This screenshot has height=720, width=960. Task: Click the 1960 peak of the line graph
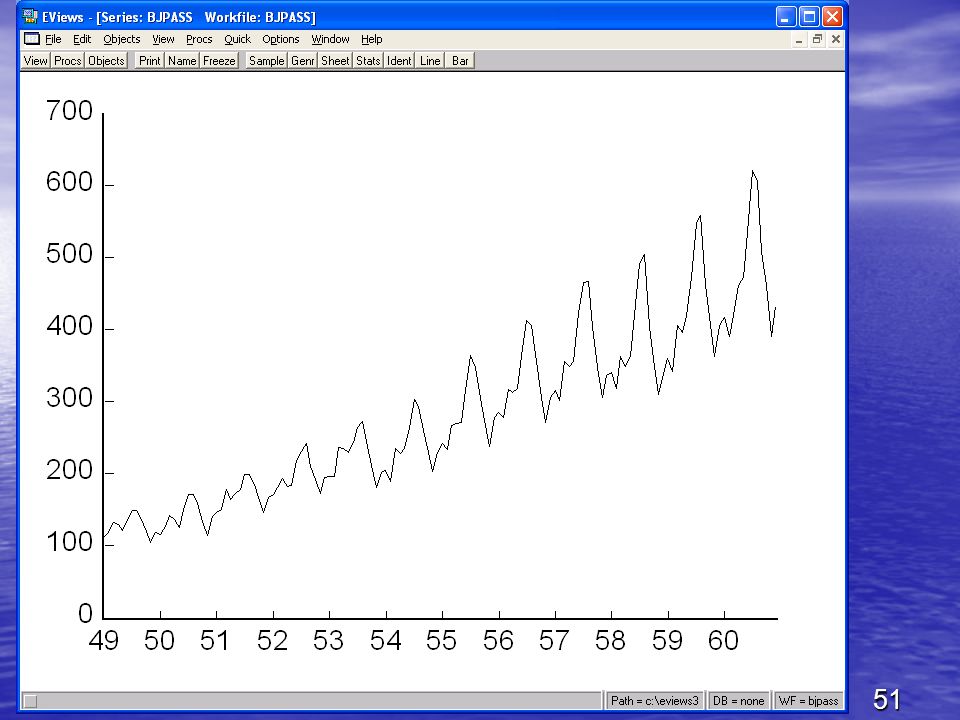click(753, 171)
